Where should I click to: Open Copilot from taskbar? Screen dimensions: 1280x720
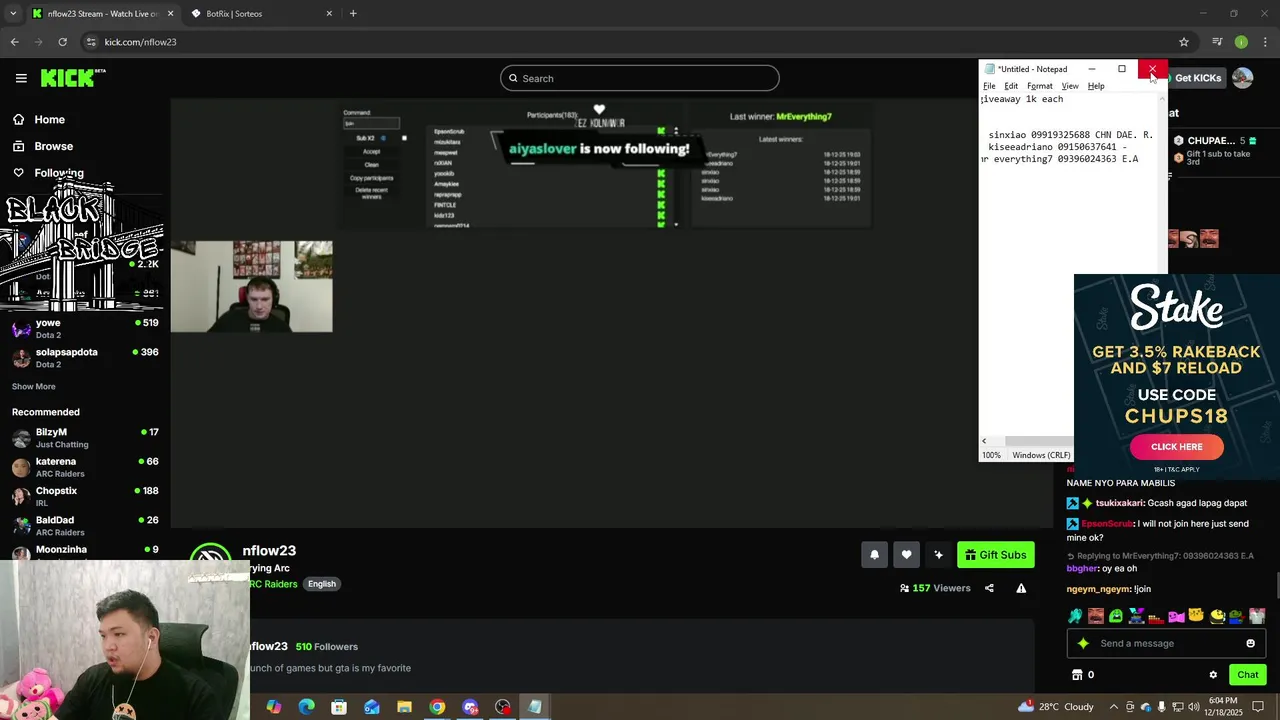pyautogui.click(x=274, y=707)
